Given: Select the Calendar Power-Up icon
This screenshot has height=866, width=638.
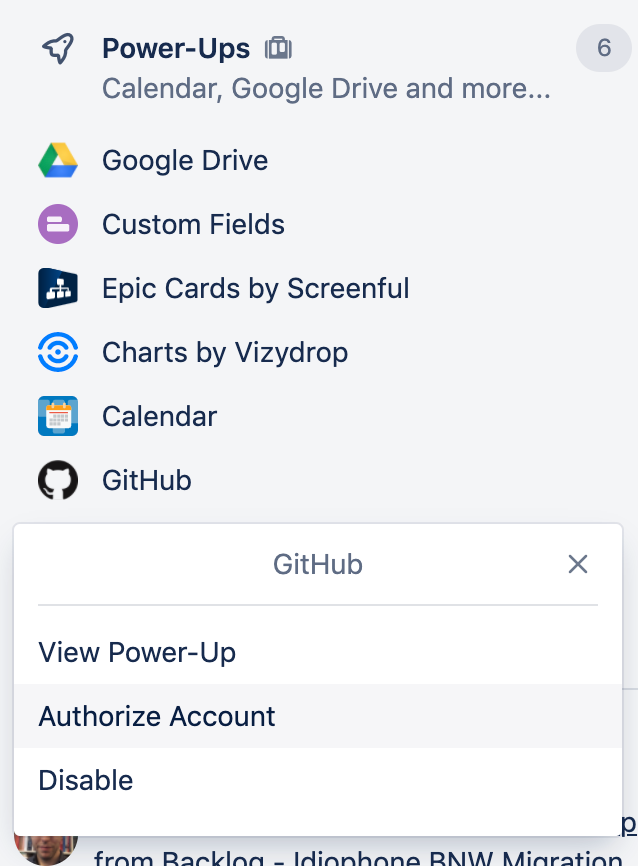Looking at the screenshot, I should [x=57, y=416].
